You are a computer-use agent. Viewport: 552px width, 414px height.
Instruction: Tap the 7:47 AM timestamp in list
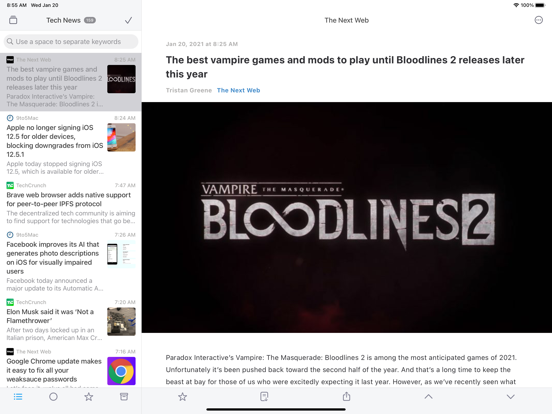point(125,185)
